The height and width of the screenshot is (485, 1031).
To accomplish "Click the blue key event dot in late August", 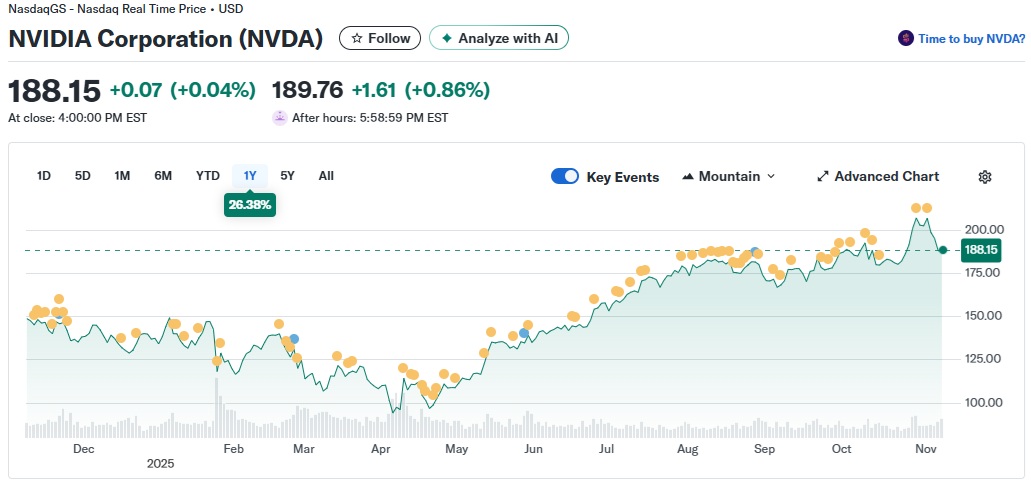I will pos(755,251).
